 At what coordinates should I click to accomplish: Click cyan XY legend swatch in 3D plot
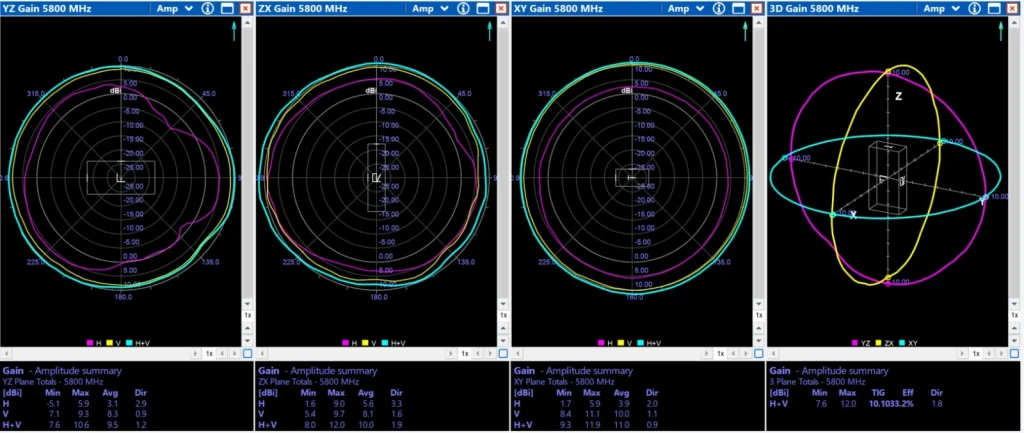tap(903, 343)
